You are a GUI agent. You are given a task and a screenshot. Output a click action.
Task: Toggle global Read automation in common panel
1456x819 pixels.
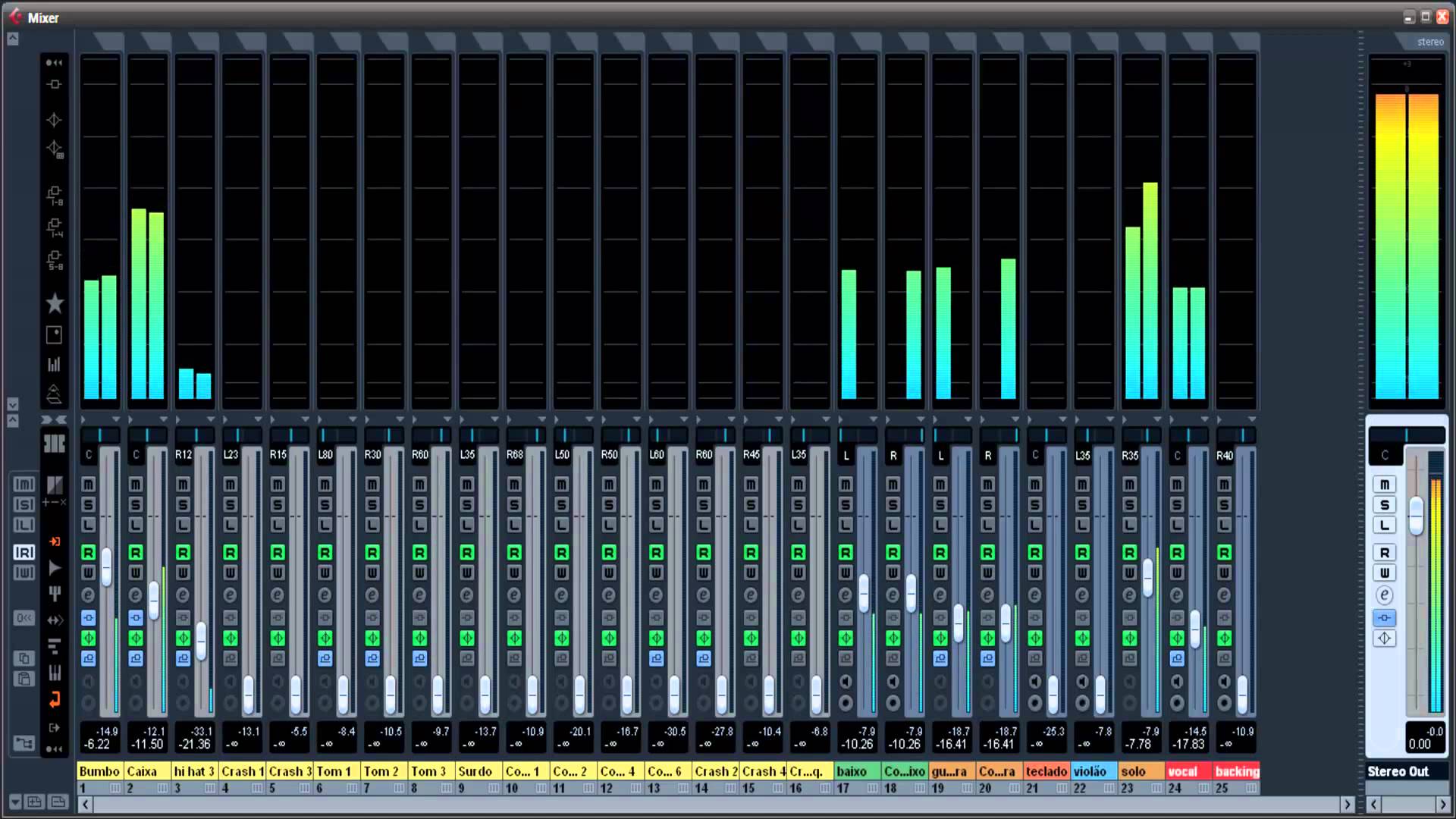click(24, 552)
